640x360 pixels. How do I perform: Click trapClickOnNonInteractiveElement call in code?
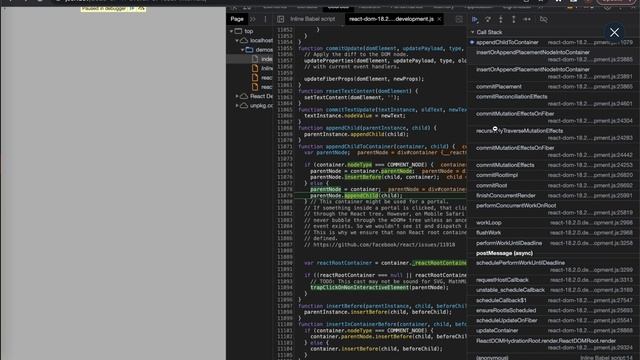(x=359, y=287)
